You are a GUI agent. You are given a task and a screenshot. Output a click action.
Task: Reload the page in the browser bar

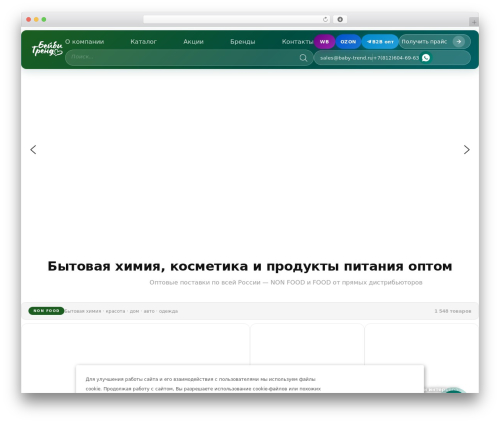coord(325,19)
